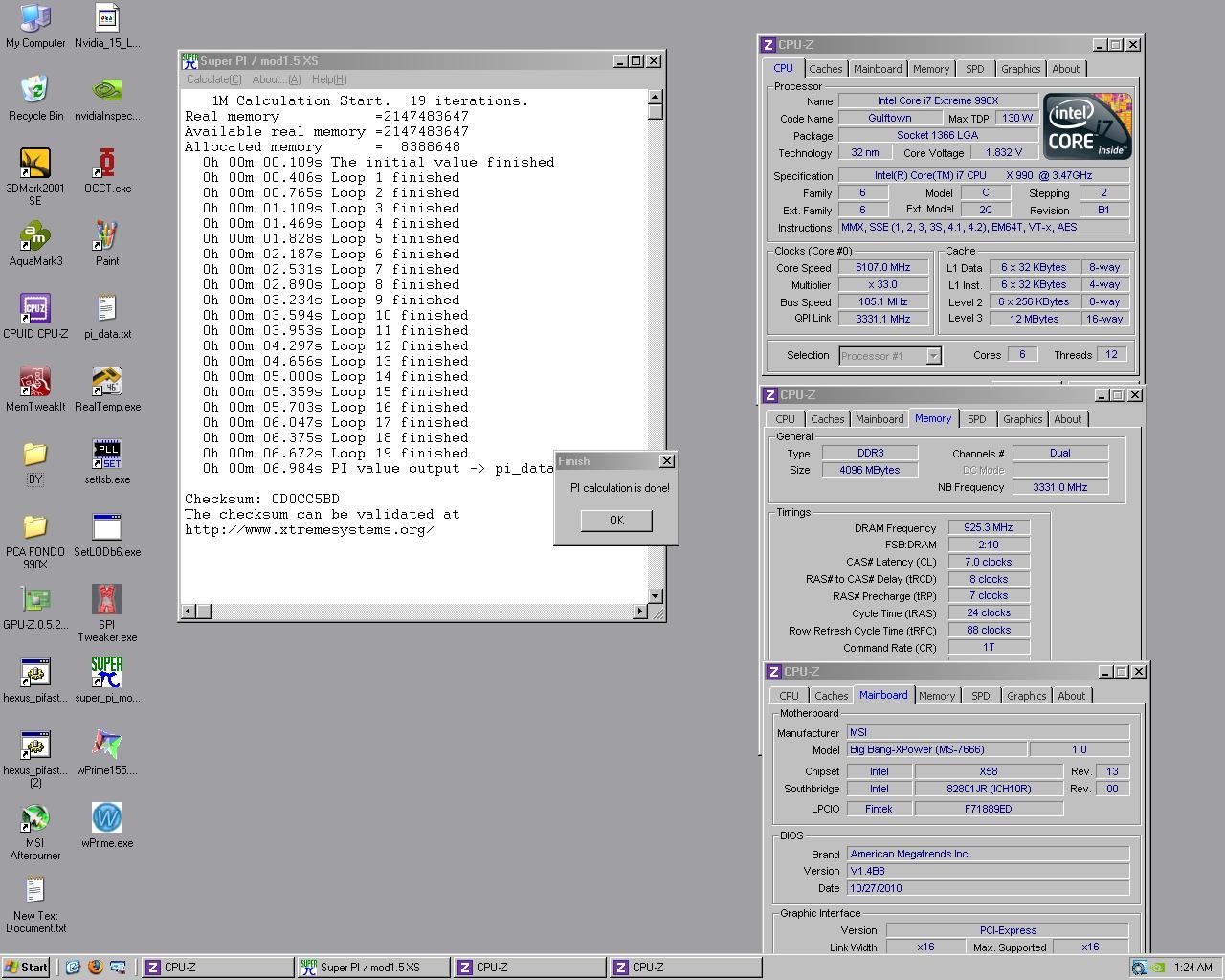The height and width of the screenshot is (980, 1225).
Task: Click the Start button
Action: (x=26, y=968)
